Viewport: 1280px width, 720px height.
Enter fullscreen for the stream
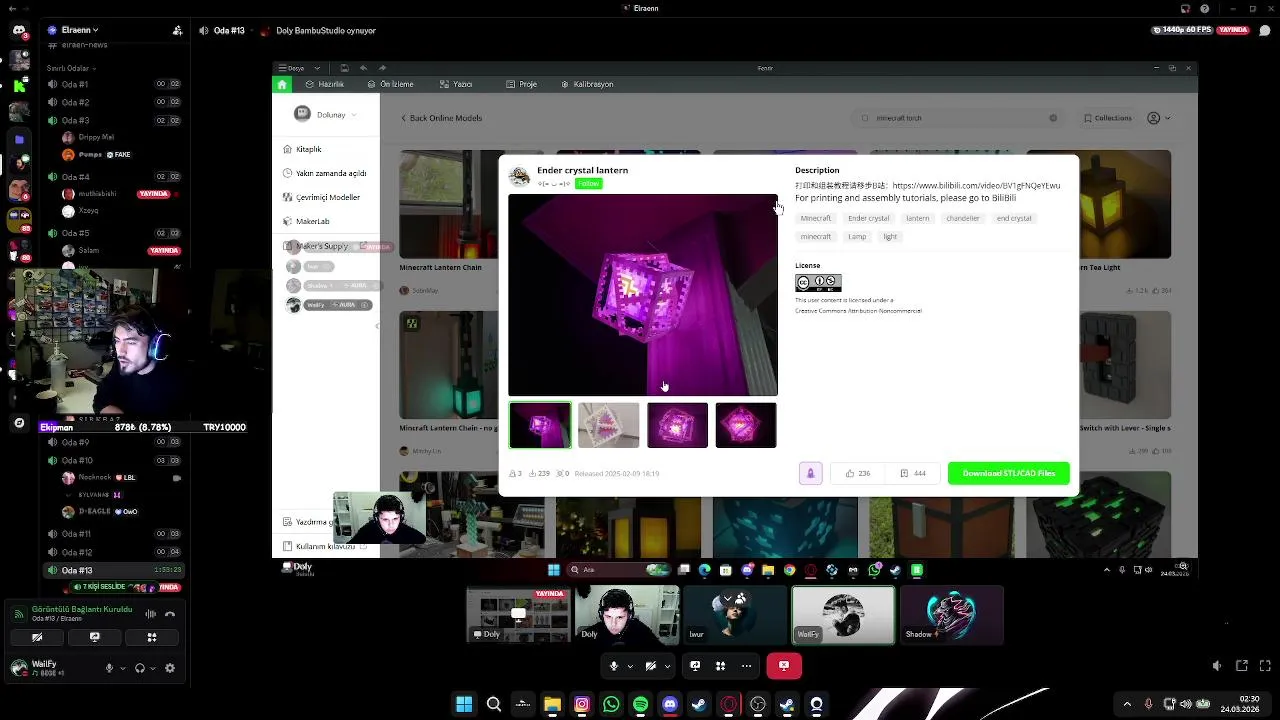tap(1265, 666)
